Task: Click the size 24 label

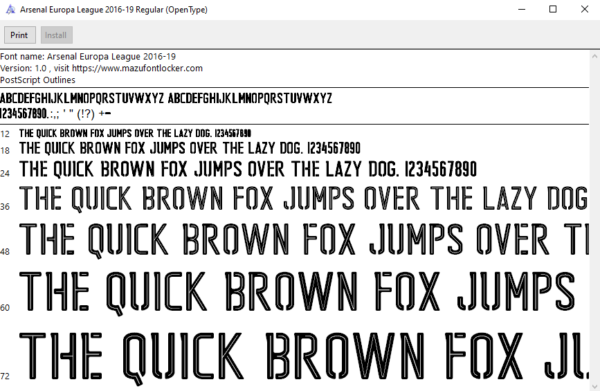Action: [x=5, y=174]
